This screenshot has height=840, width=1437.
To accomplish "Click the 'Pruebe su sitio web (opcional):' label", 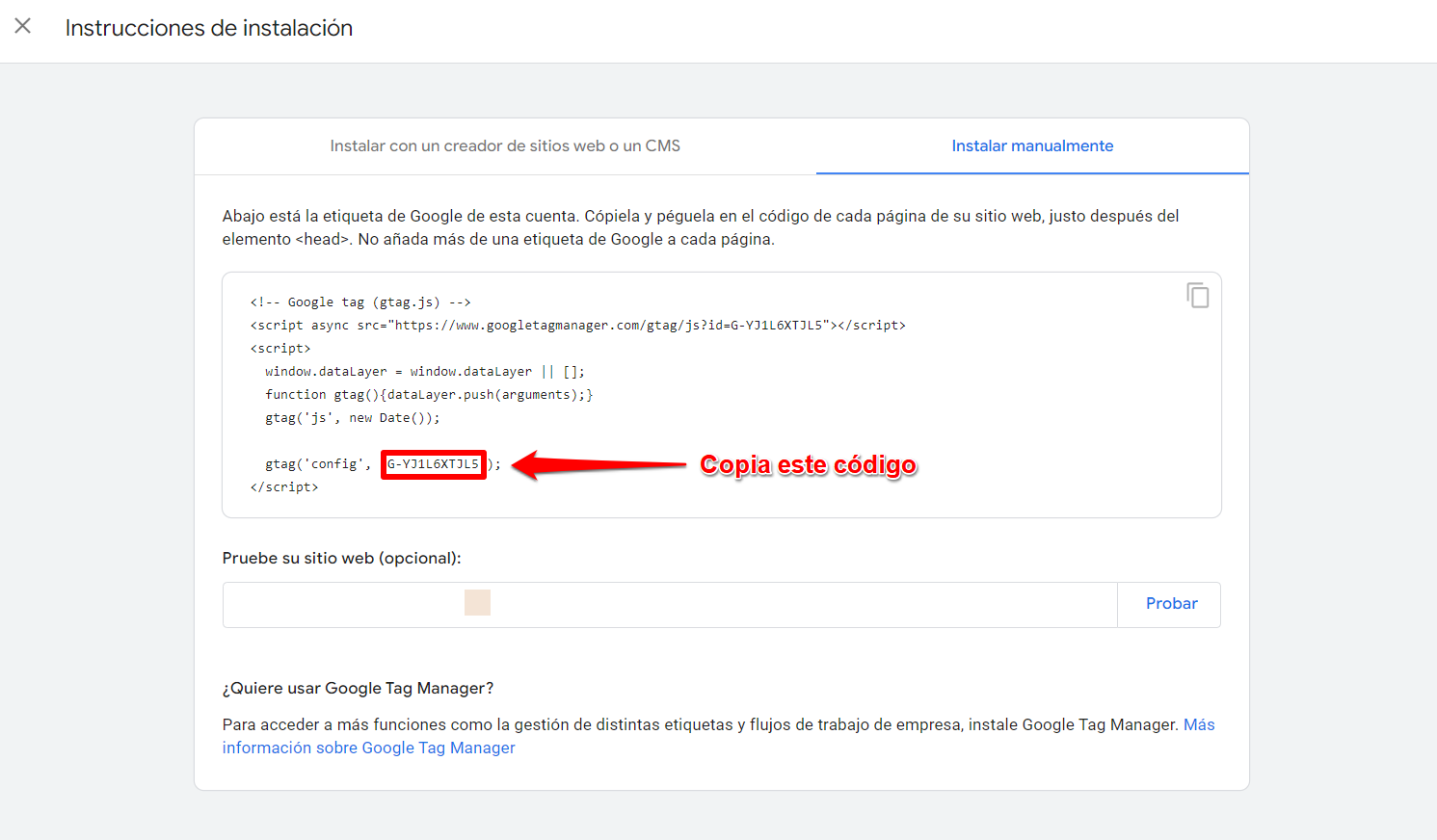I will pos(342,559).
